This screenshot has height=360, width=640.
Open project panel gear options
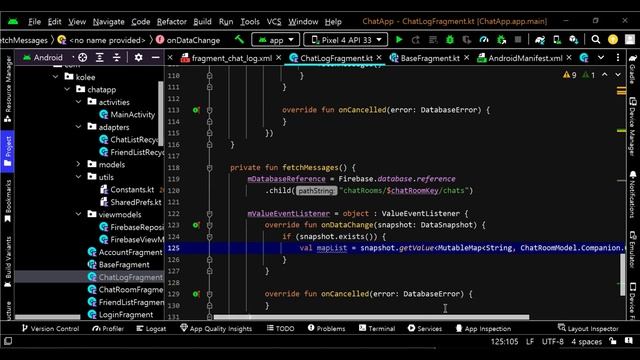[x=139, y=58]
